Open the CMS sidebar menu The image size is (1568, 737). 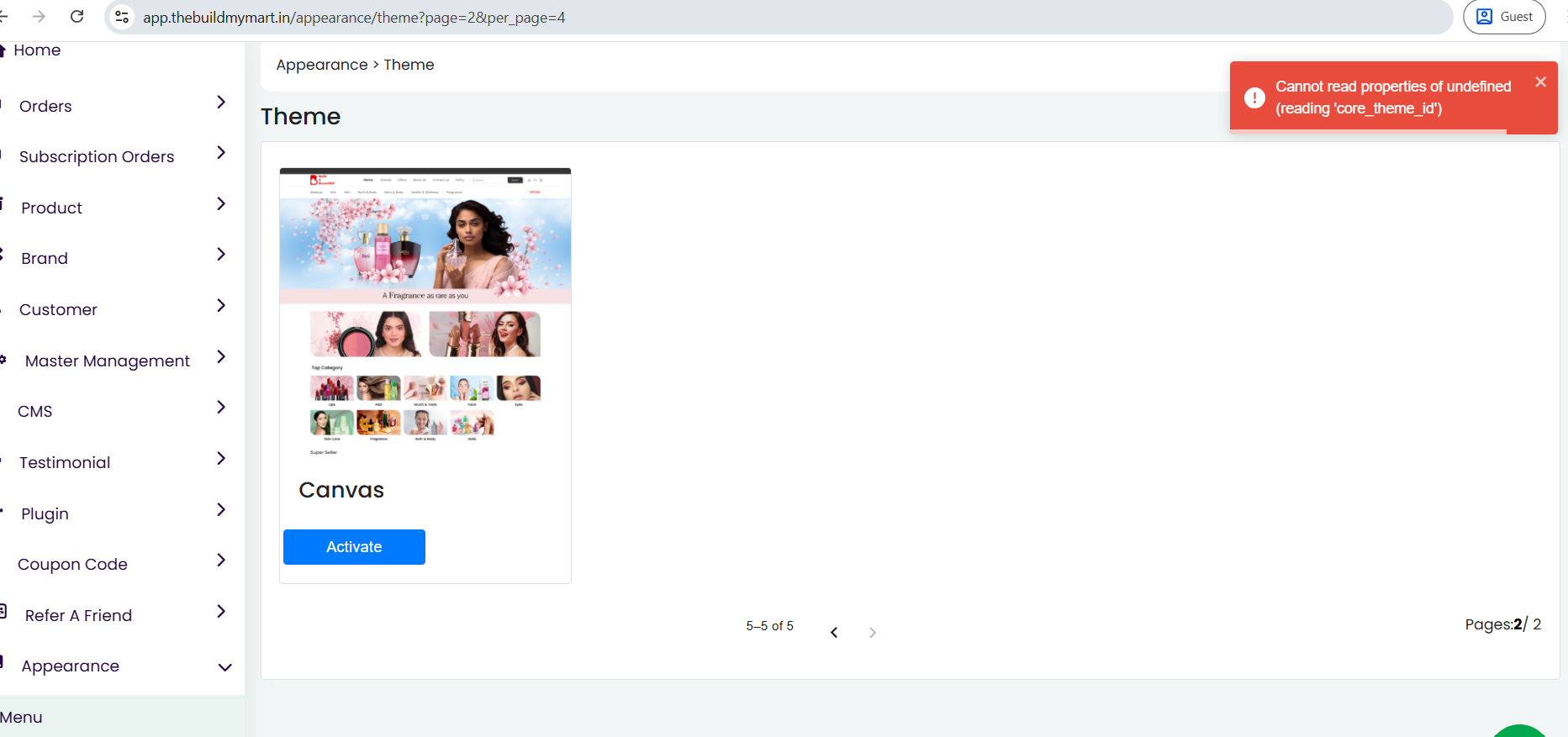pos(35,412)
